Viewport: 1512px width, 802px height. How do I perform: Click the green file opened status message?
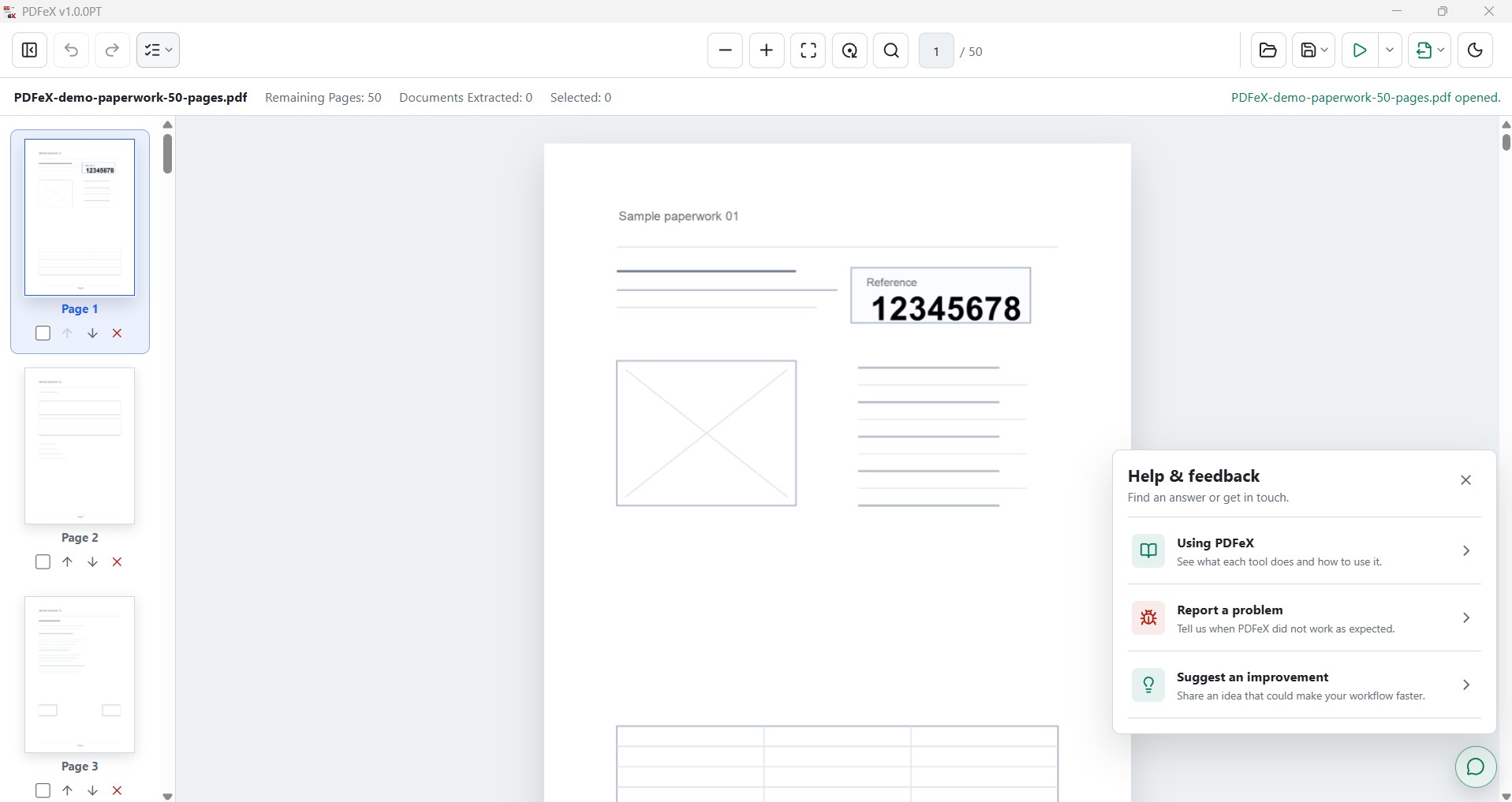coord(1365,98)
